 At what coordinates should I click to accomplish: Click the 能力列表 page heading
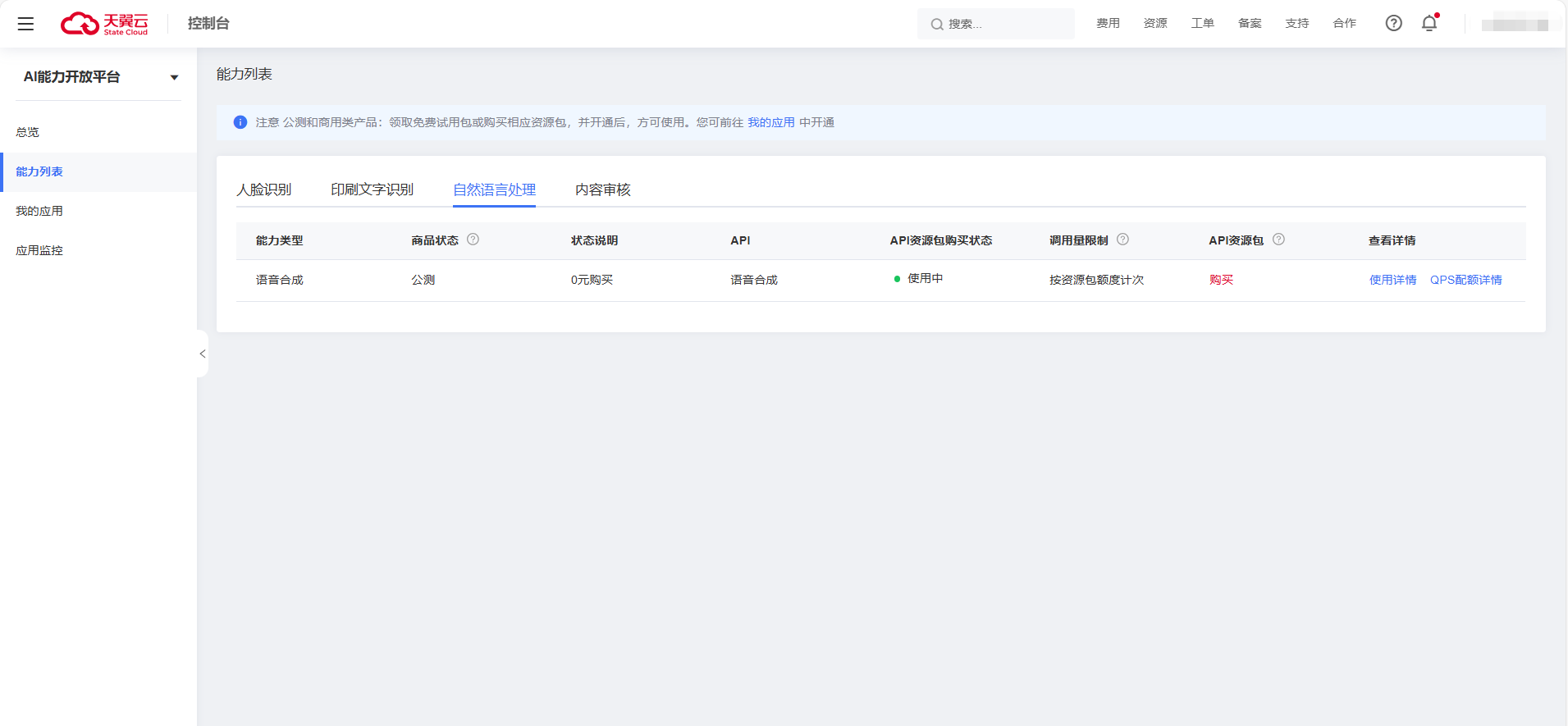point(244,74)
